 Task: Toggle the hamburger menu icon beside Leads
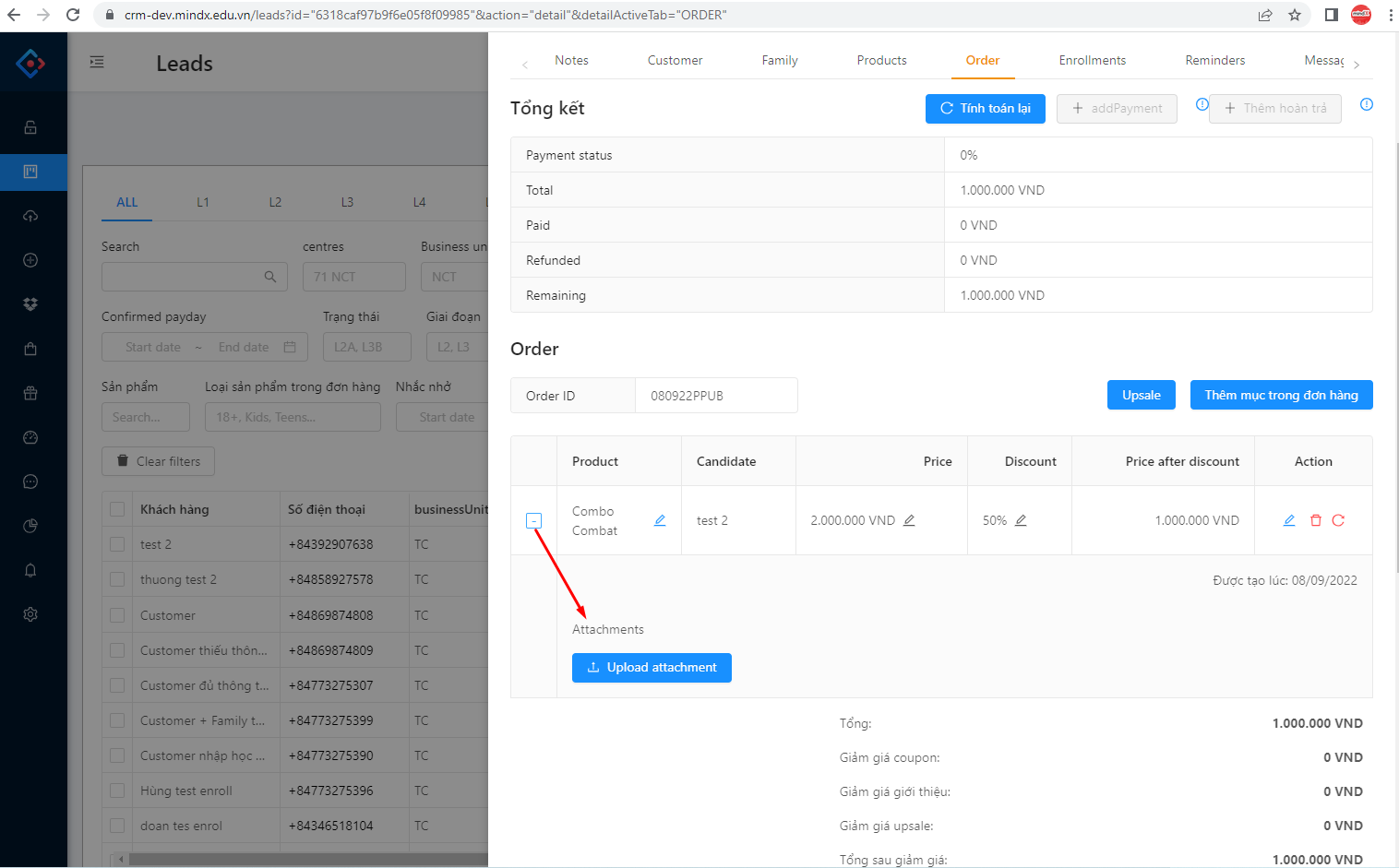point(97,62)
